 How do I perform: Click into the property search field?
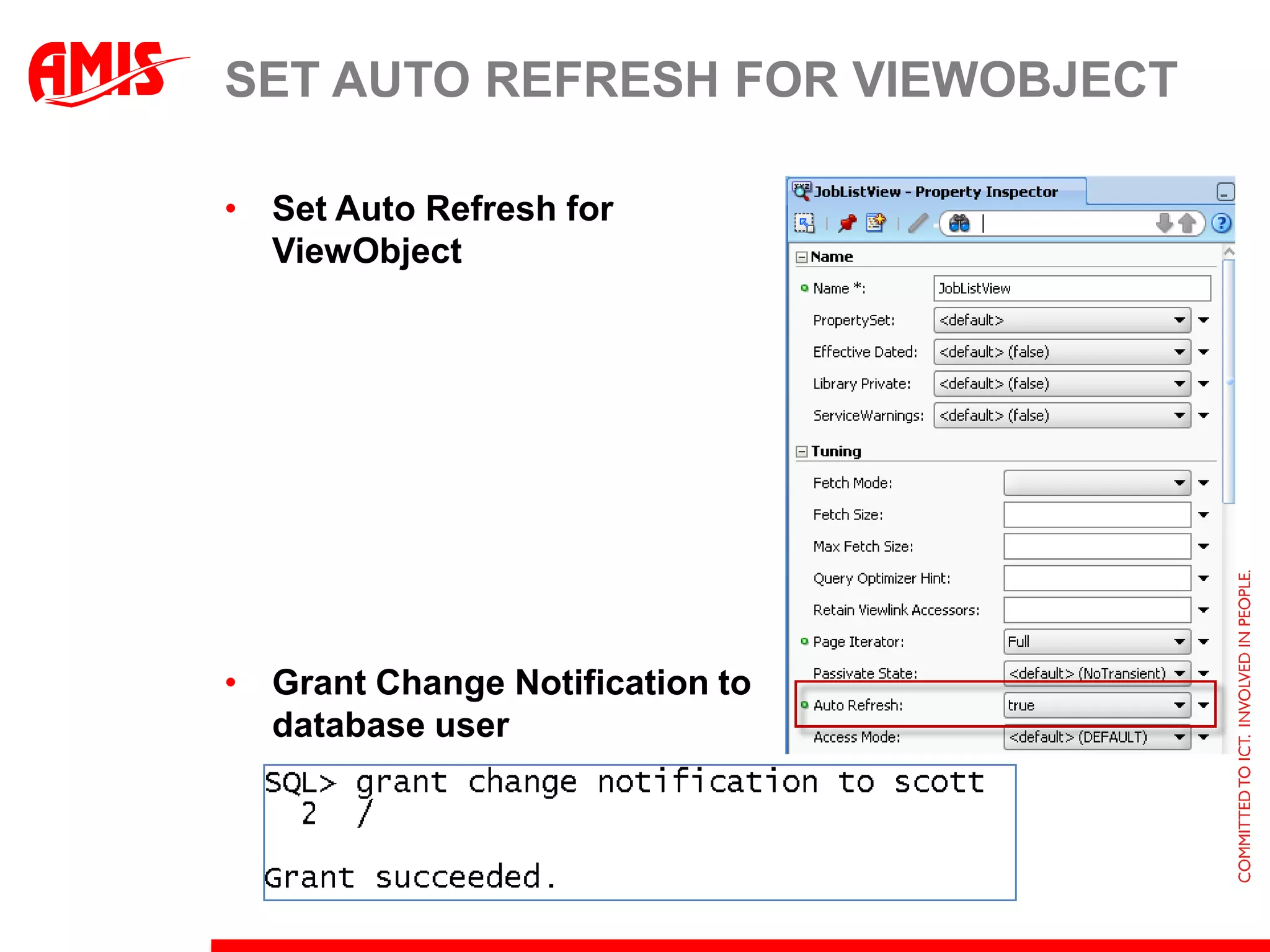(1067, 223)
